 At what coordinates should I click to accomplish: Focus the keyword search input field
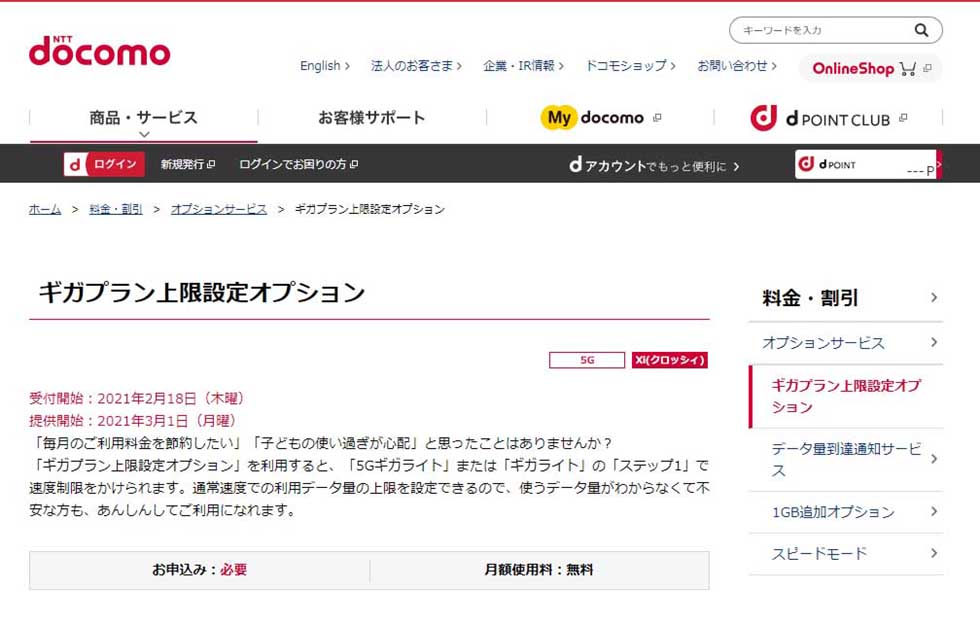coord(836,30)
